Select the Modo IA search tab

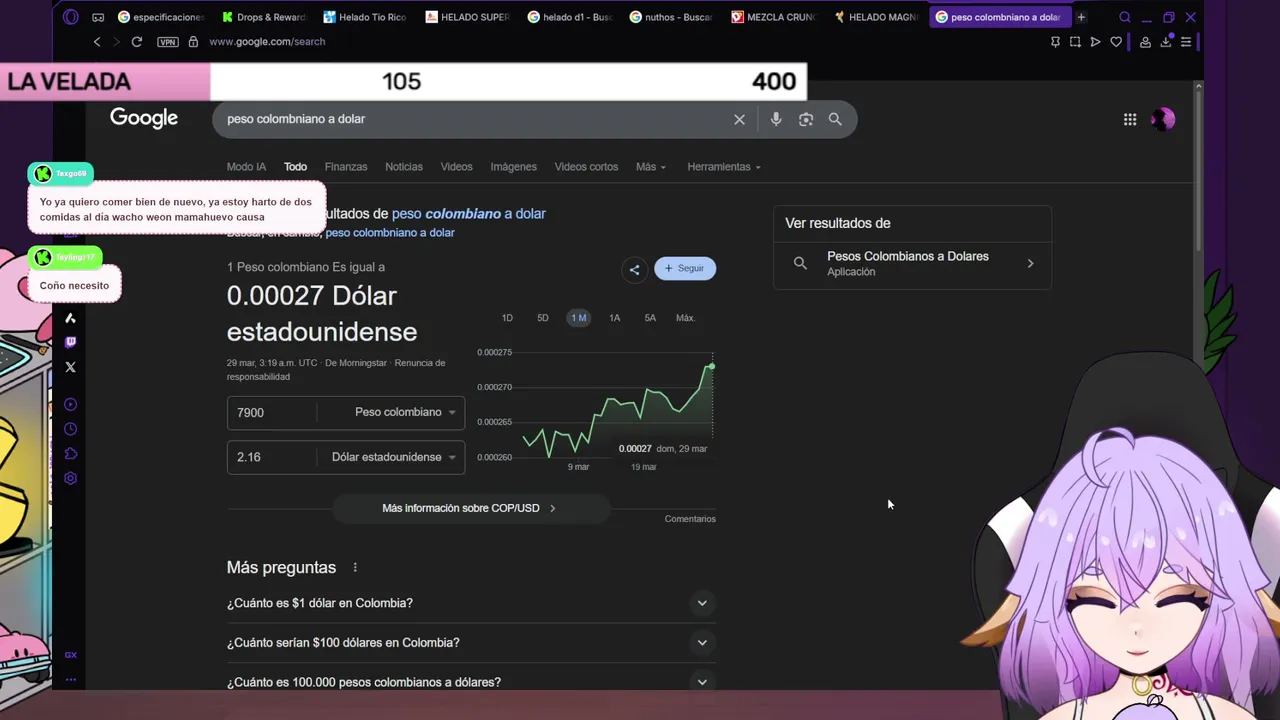tap(246, 167)
